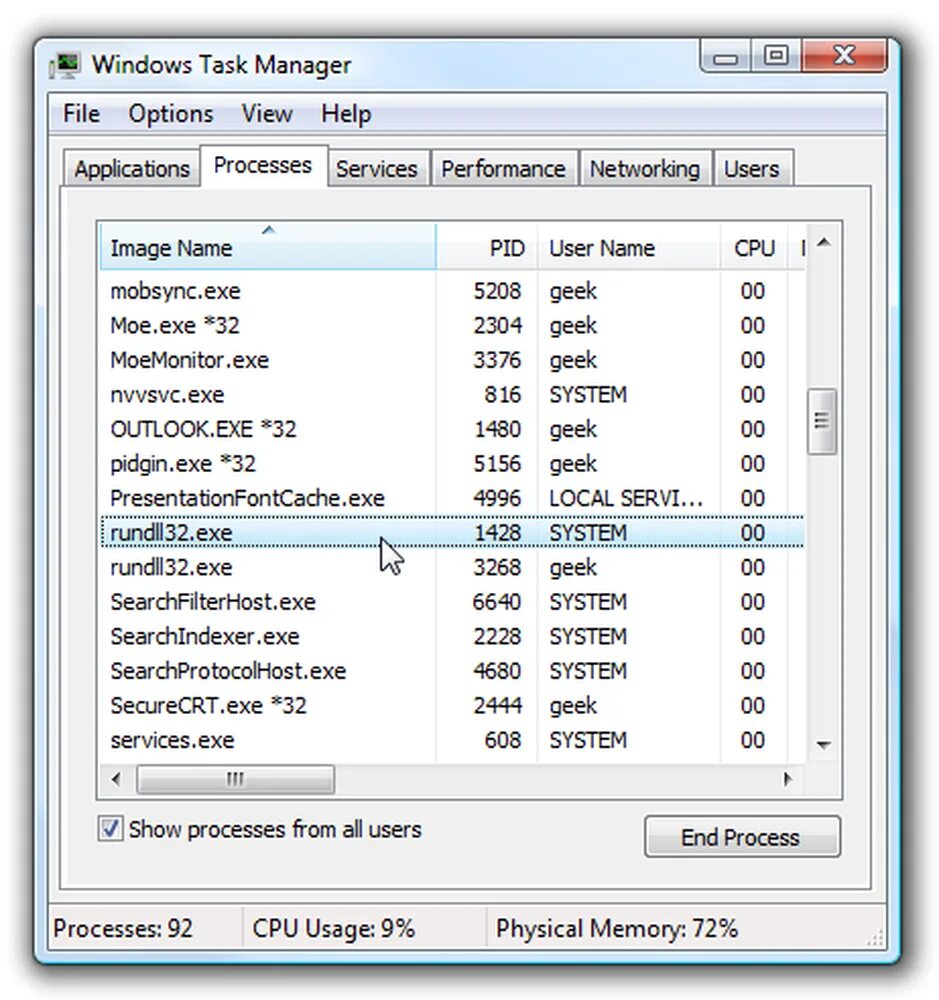The height and width of the screenshot is (1000, 939).
Task: Select the OUTLOOK.EXE *32 process
Action: click(452, 429)
